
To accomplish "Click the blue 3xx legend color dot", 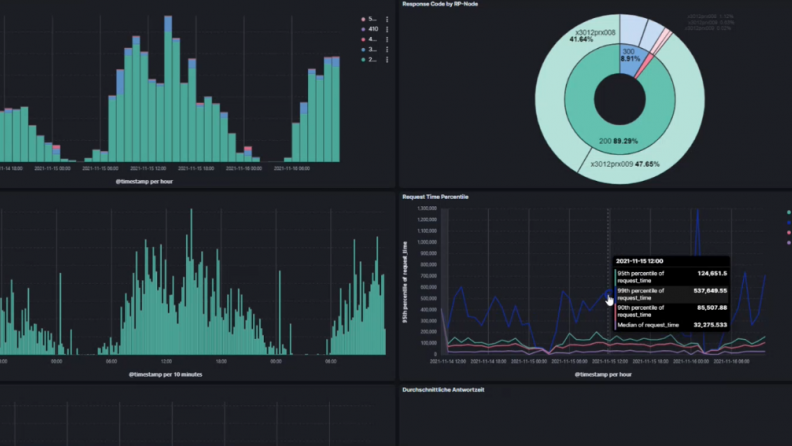I will pyautogui.click(x=363, y=49).
